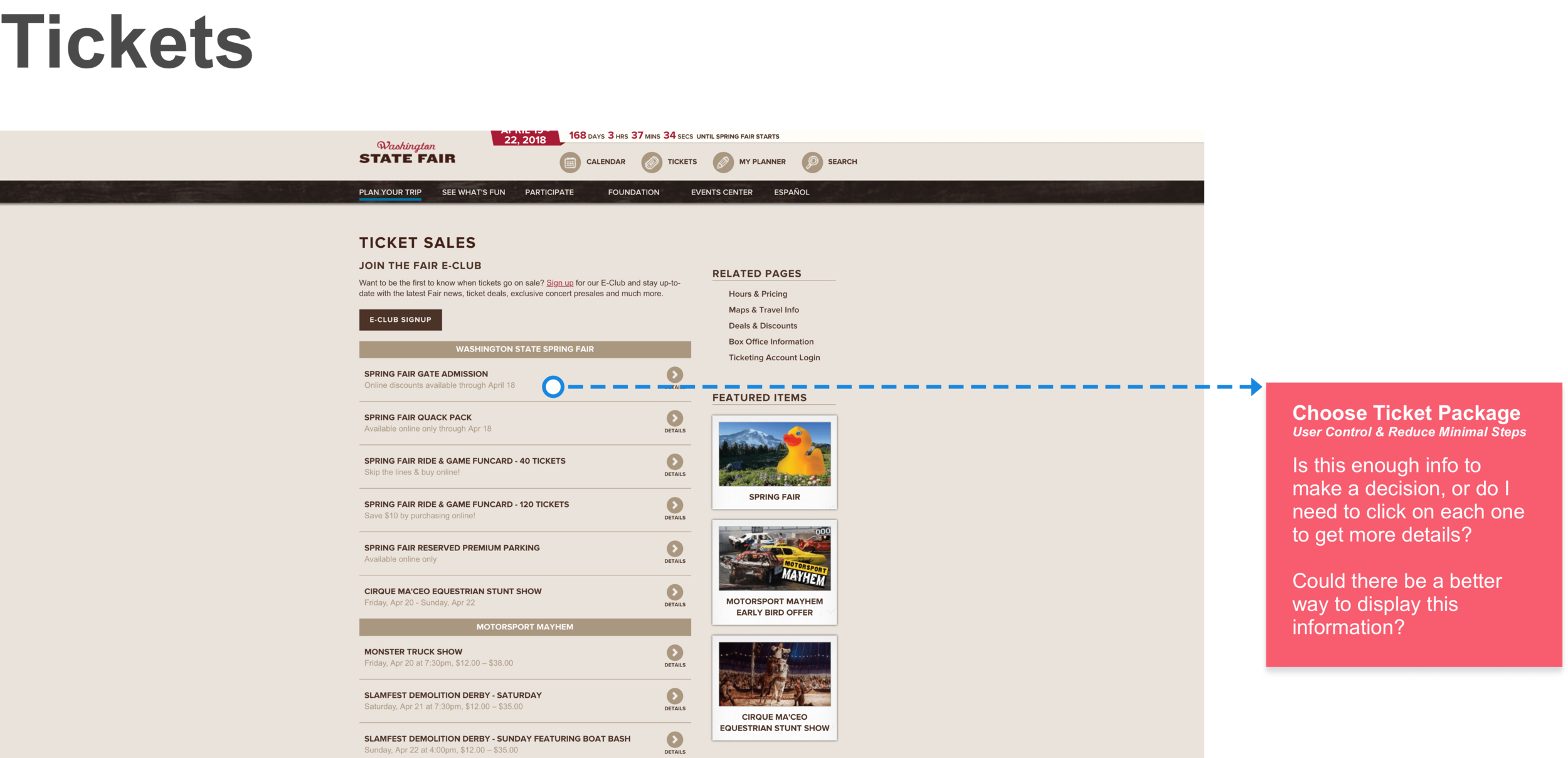Open the My Planner pencil icon
Image resolution: width=1568 pixels, height=758 pixels.
(723, 163)
